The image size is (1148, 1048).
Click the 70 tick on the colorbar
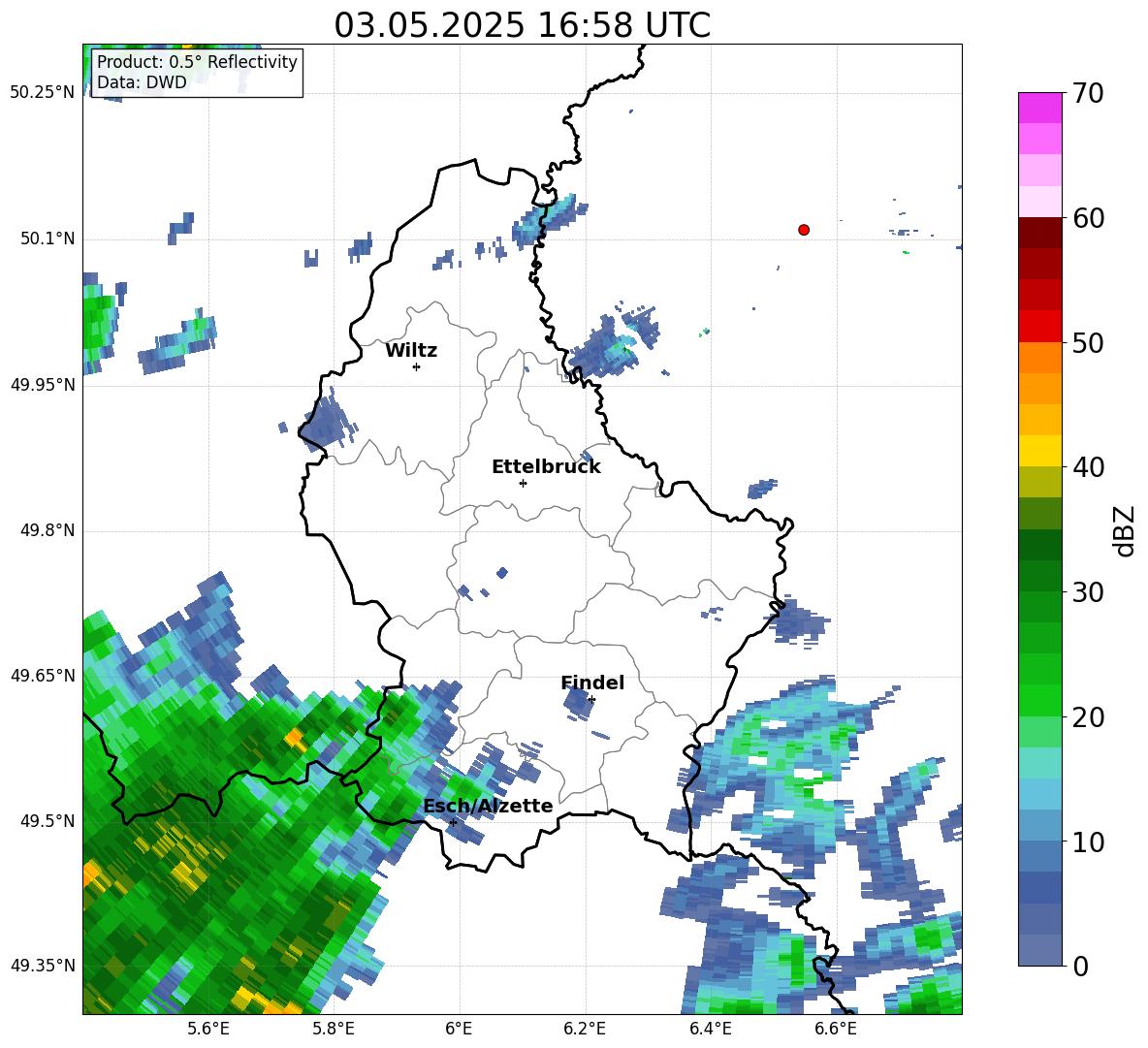(1087, 94)
